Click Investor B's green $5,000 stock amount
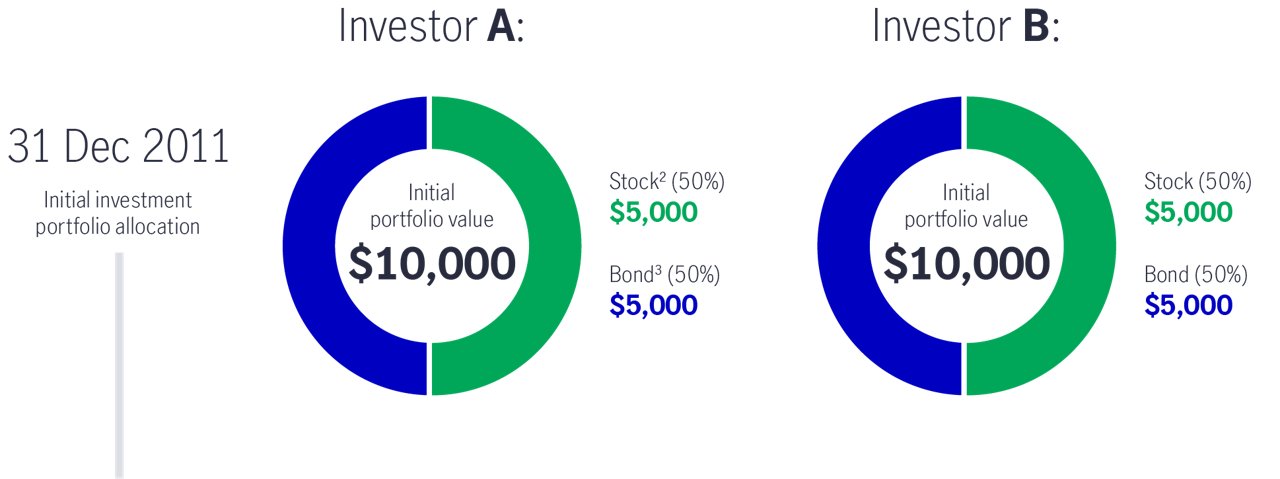The image size is (1280, 479). [1188, 212]
